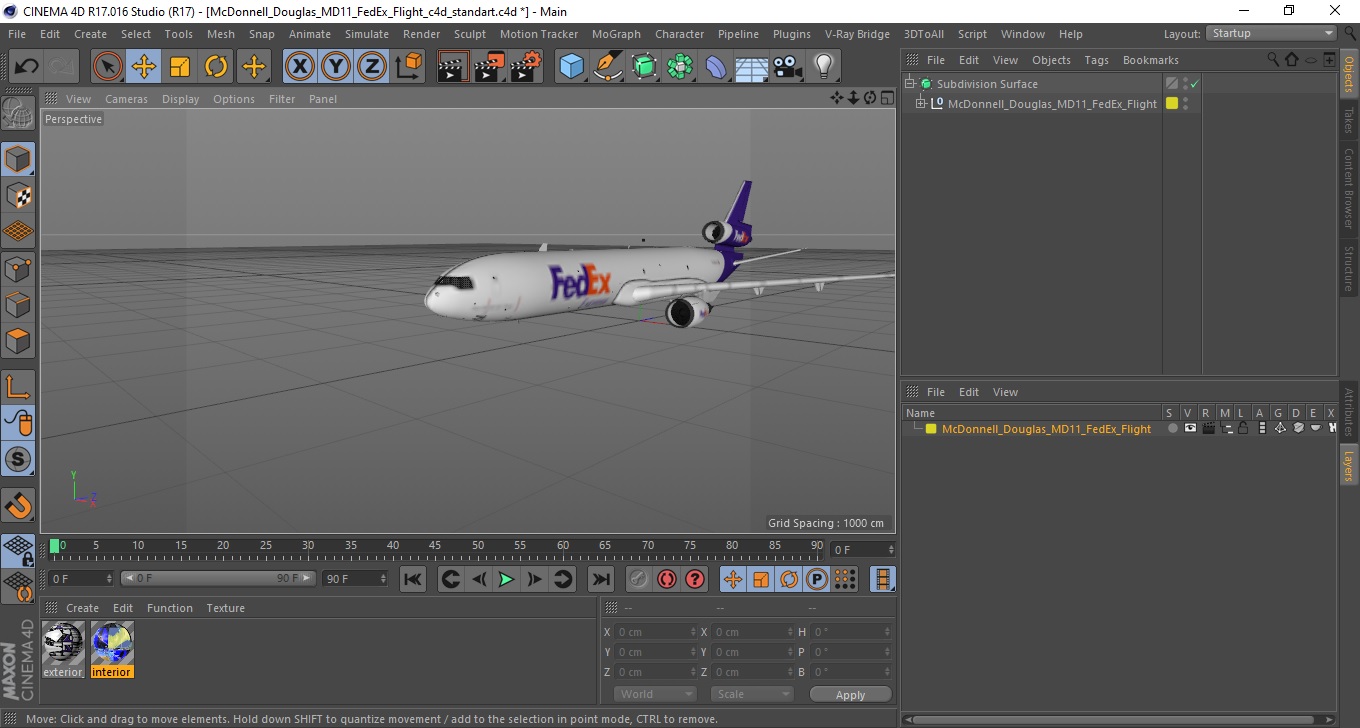Go to end of animation

(600, 579)
